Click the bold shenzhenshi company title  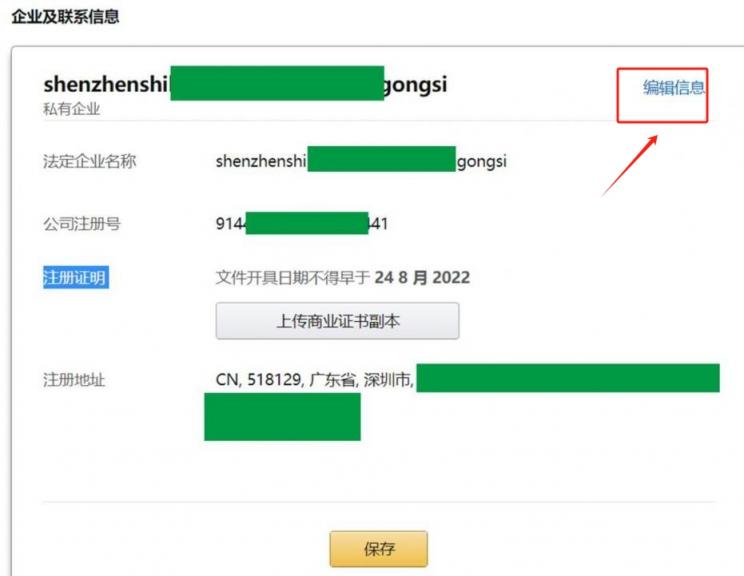tap(245, 84)
